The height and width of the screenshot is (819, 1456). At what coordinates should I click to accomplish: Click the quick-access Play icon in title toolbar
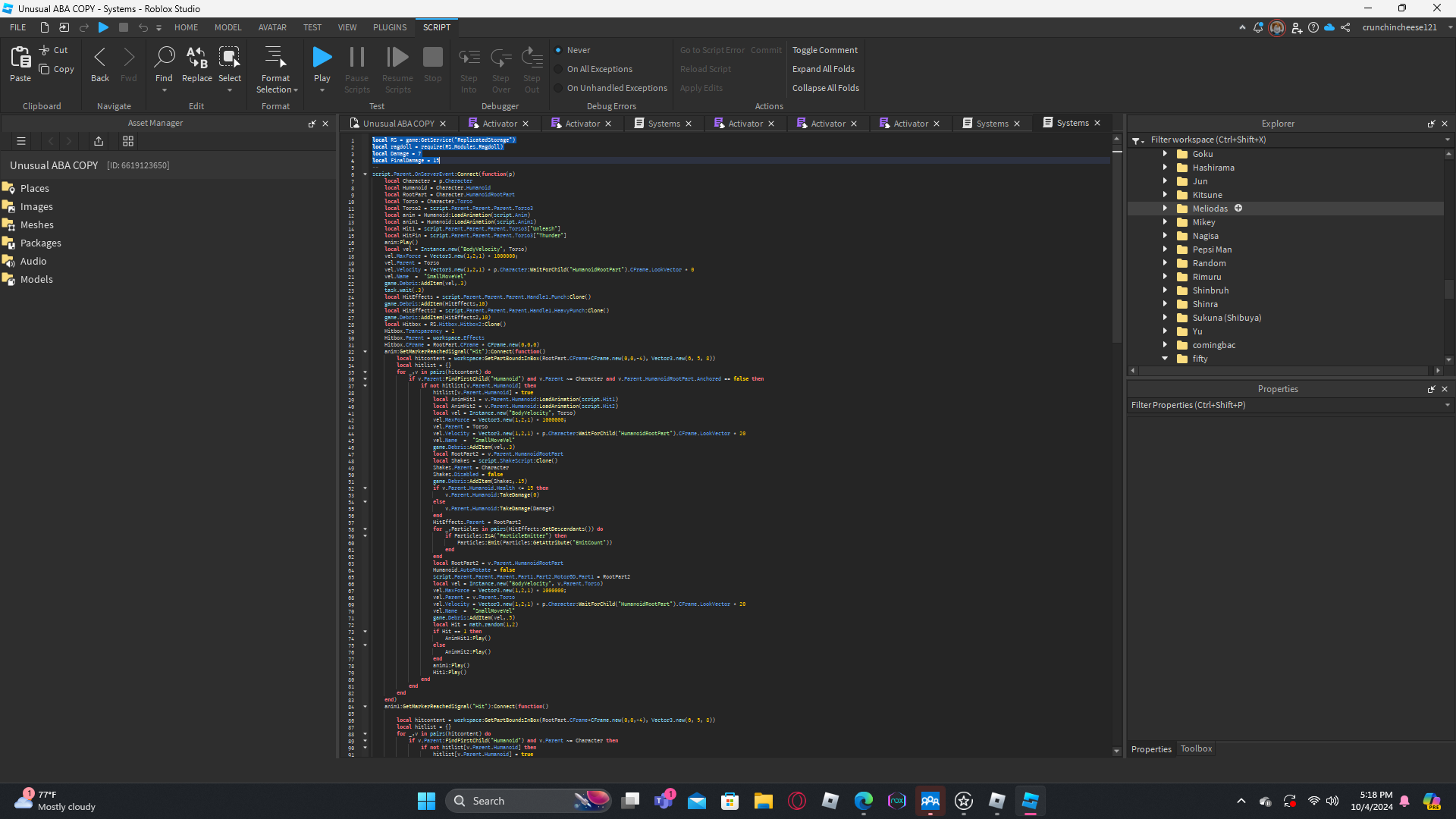coord(104,27)
